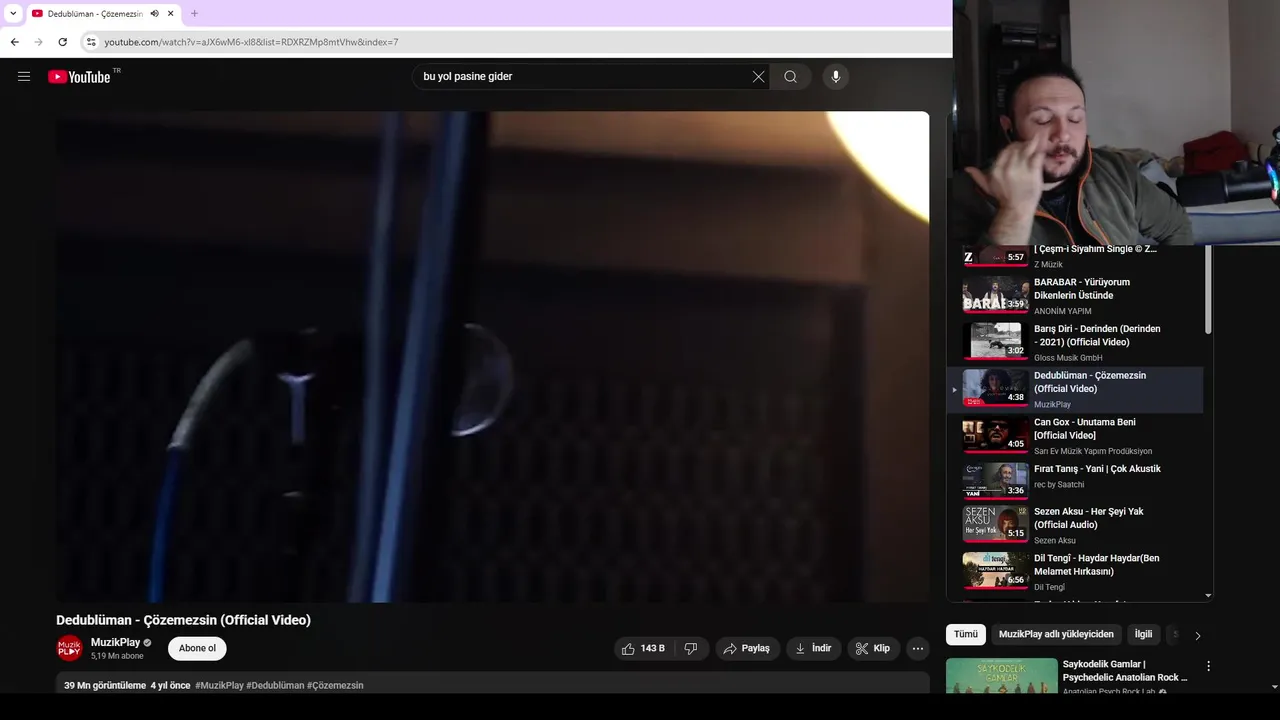Go to the YouTube home logo
The width and height of the screenshot is (1280, 720).
tap(79, 77)
